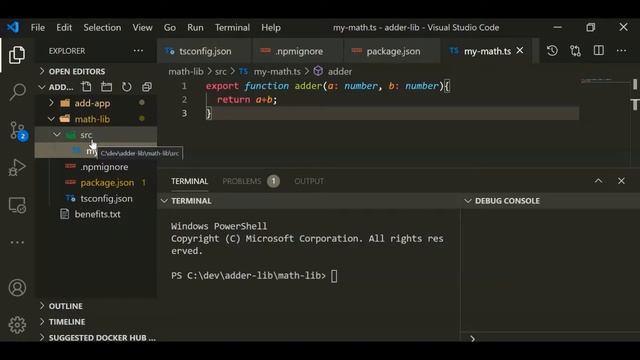Place cursor on code line 2 return statement
This screenshot has width=640, height=360.
pos(247,100)
